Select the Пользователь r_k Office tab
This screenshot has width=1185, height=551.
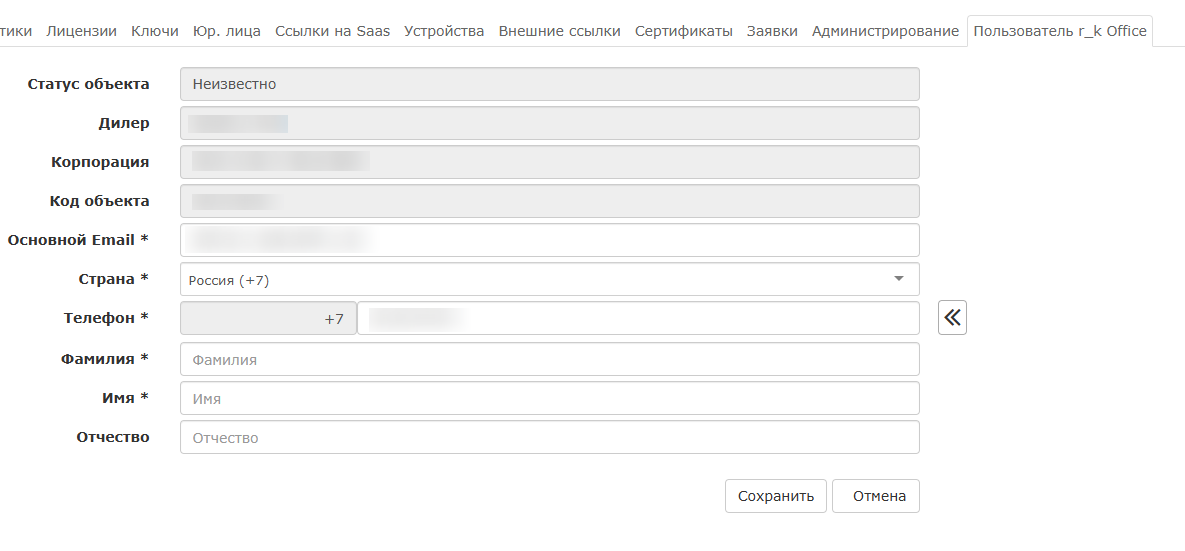tap(1059, 31)
